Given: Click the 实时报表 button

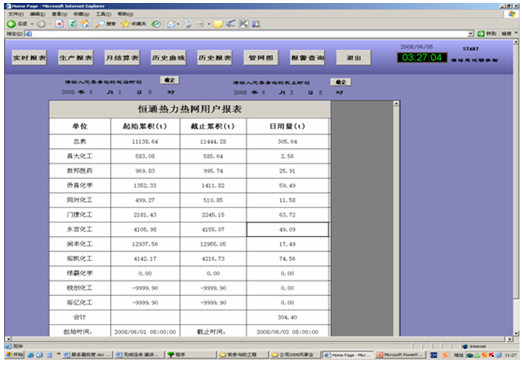Looking at the screenshot, I should (29, 58).
